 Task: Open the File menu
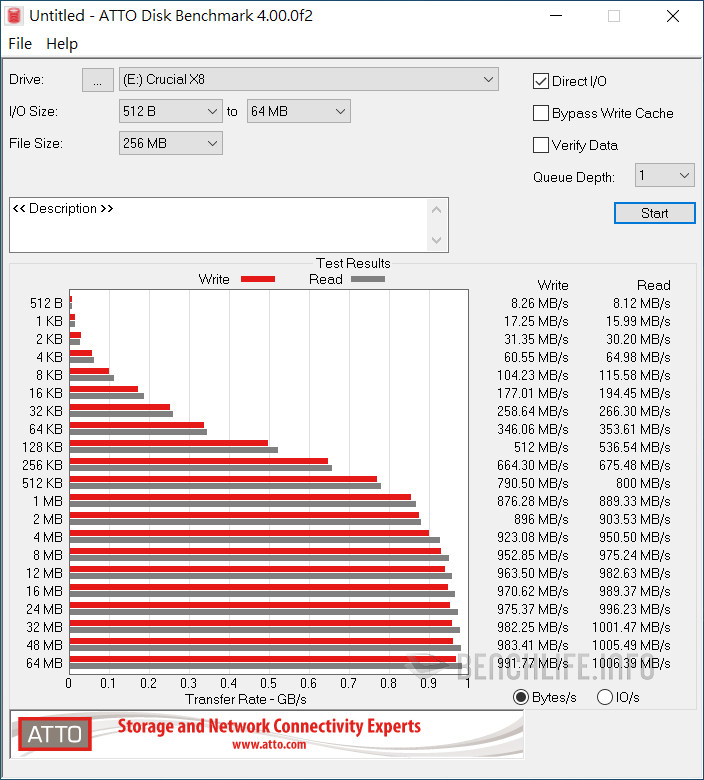20,44
